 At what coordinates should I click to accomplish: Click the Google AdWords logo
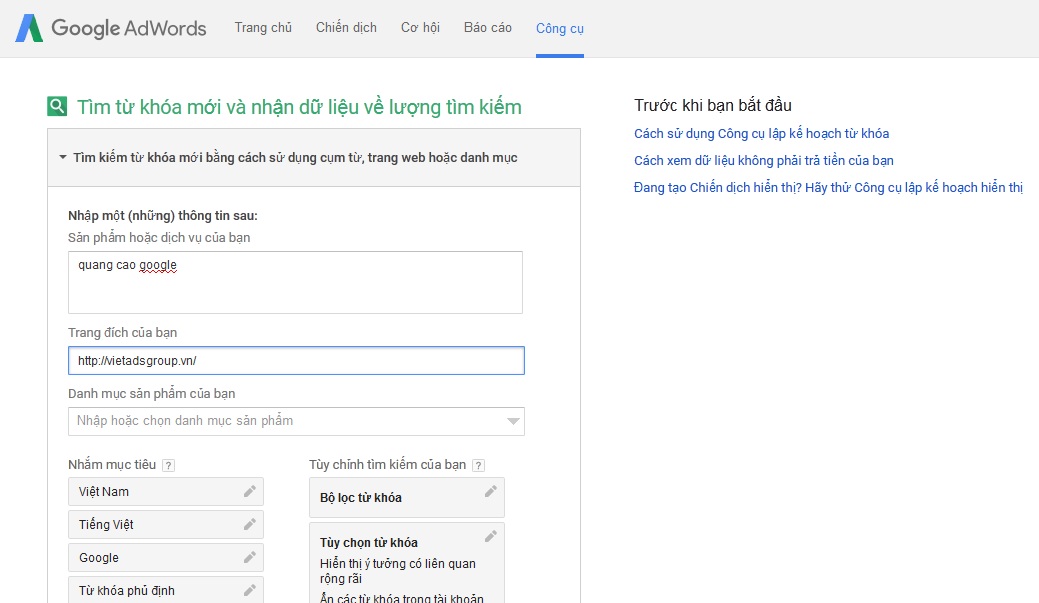click(x=111, y=28)
